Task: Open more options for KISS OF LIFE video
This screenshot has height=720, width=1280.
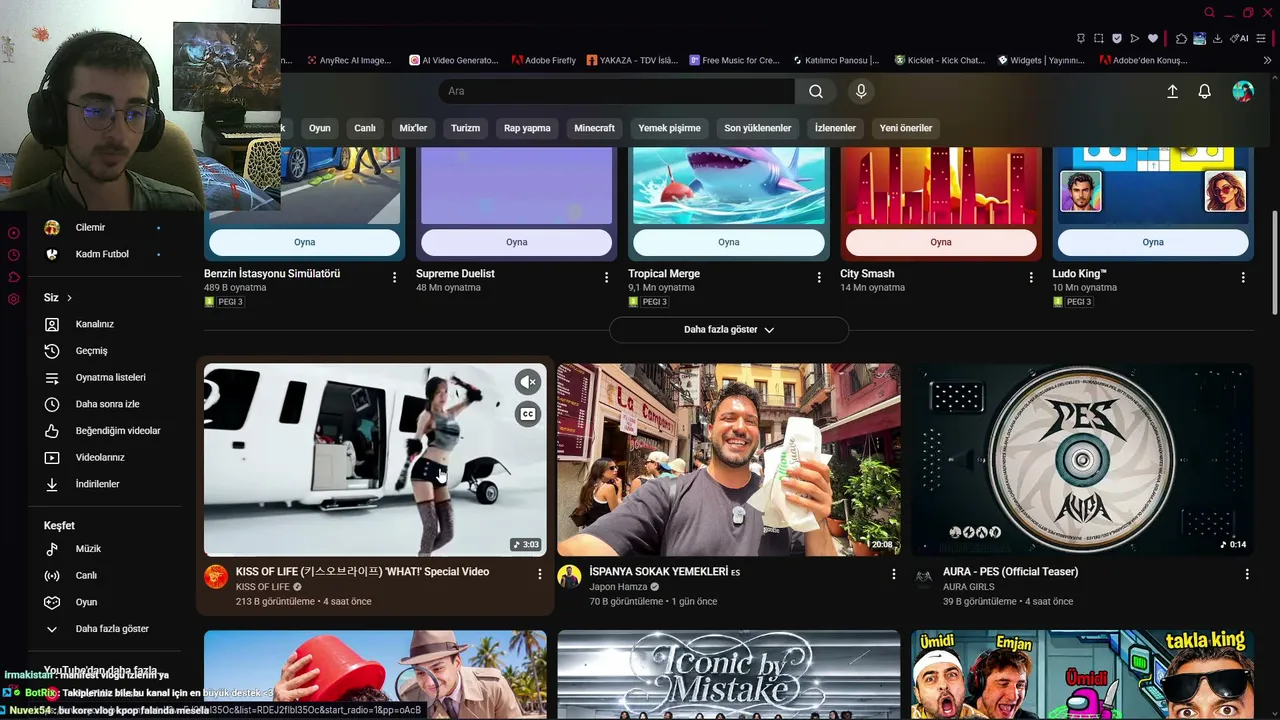Action: click(540, 574)
